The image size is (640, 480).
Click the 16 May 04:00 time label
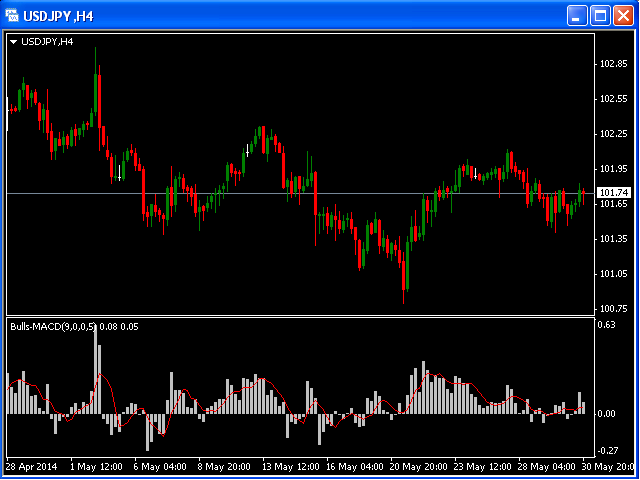[x=353, y=466]
